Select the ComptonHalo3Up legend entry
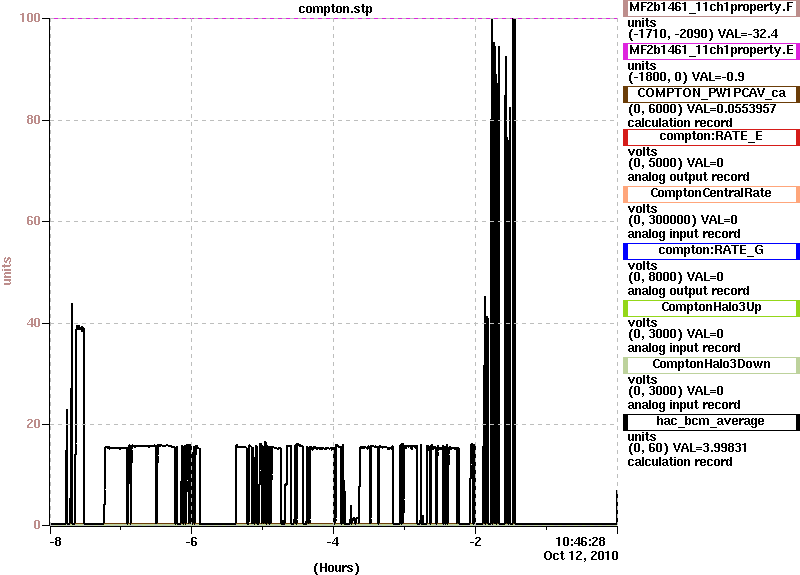The height and width of the screenshot is (575, 800). tap(711, 308)
